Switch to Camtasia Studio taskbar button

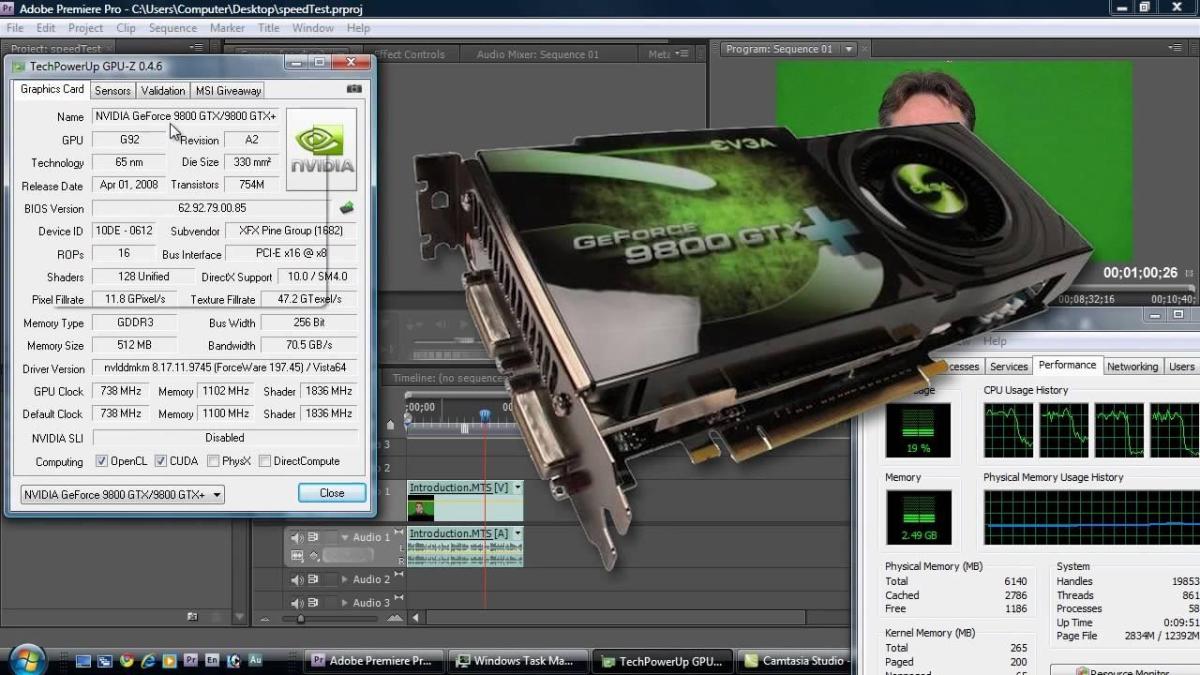coord(797,661)
